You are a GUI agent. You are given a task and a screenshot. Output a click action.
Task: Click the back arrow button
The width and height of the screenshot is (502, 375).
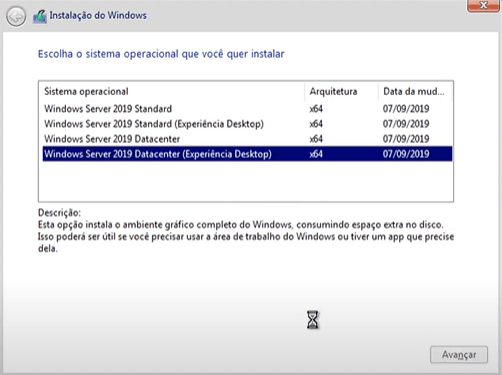pos(16,16)
